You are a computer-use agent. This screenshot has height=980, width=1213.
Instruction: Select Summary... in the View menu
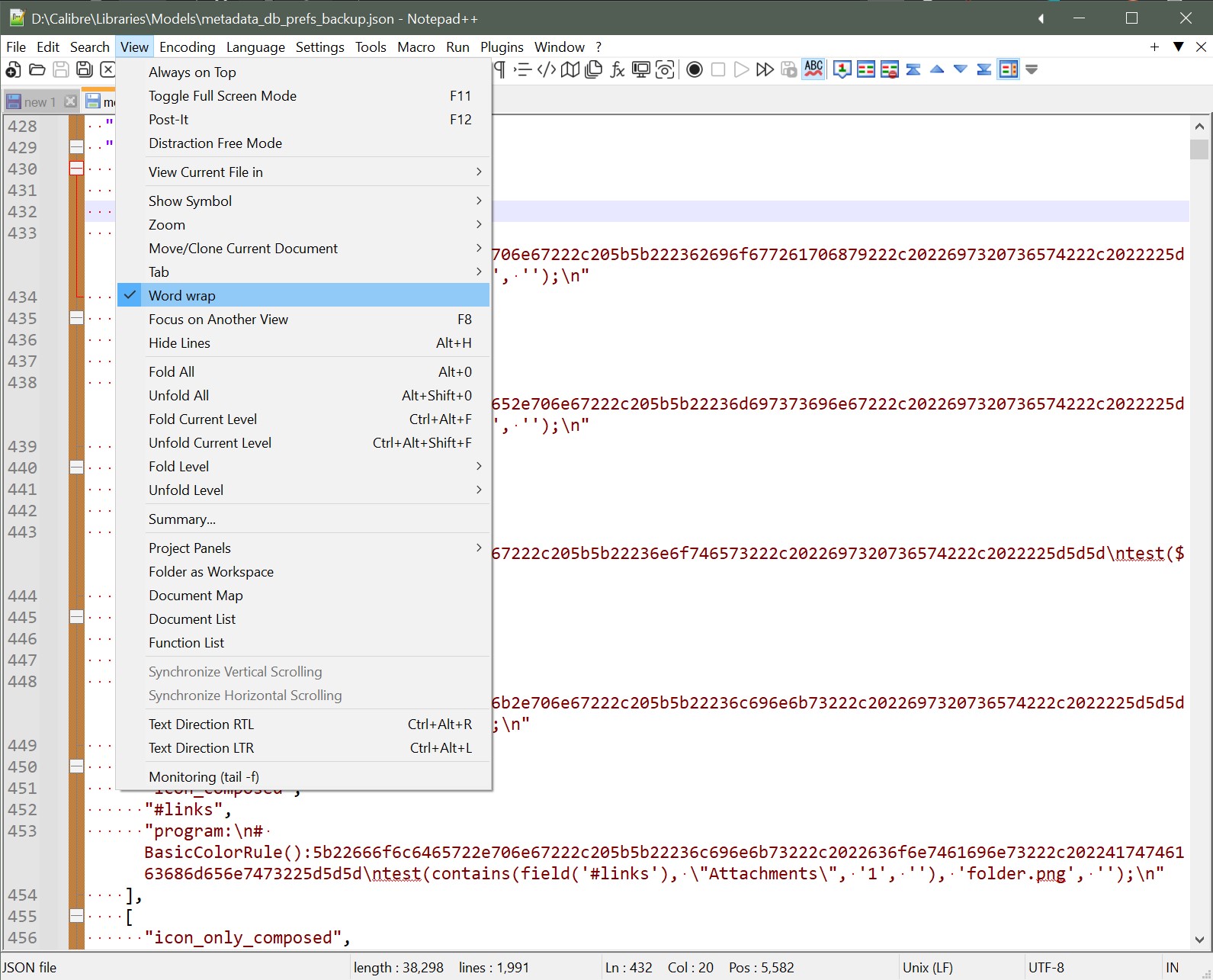coord(182,519)
